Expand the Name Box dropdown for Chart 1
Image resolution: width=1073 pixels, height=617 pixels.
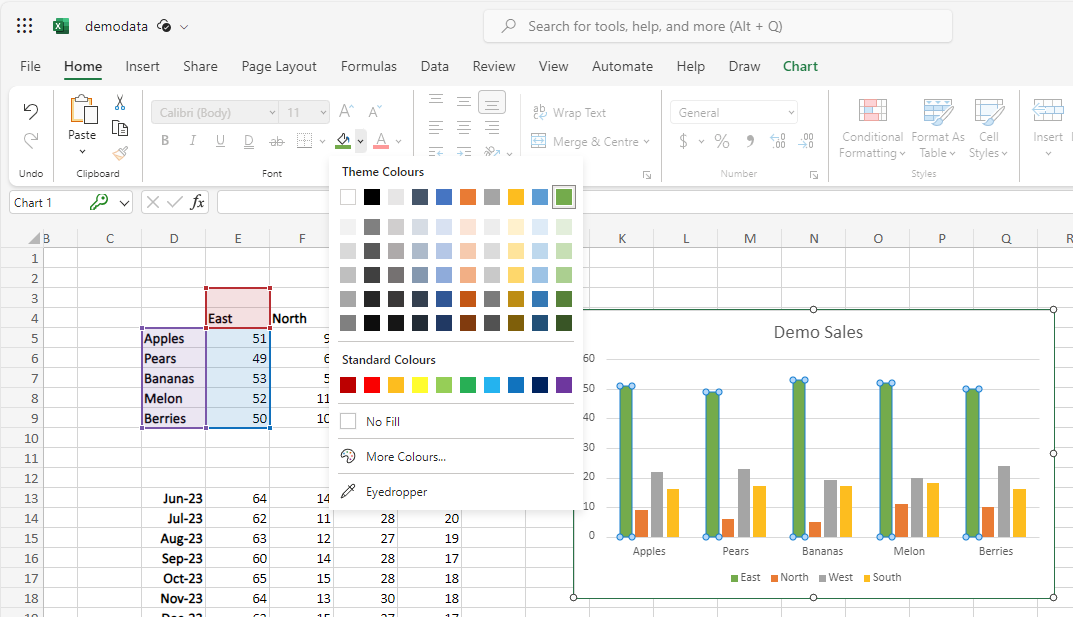[x=124, y=203]
